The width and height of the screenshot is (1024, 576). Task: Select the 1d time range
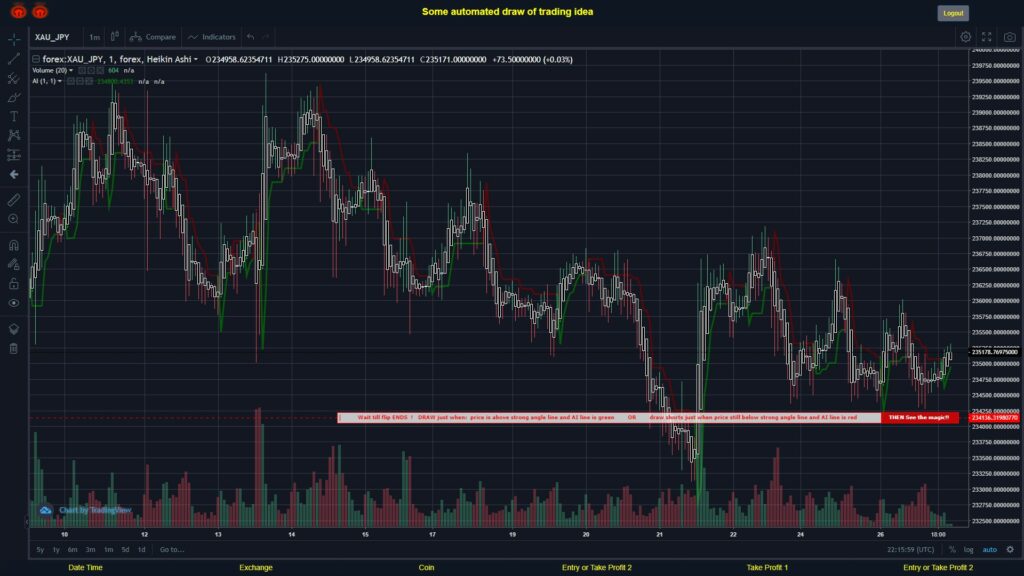click(x=142, y=550)
